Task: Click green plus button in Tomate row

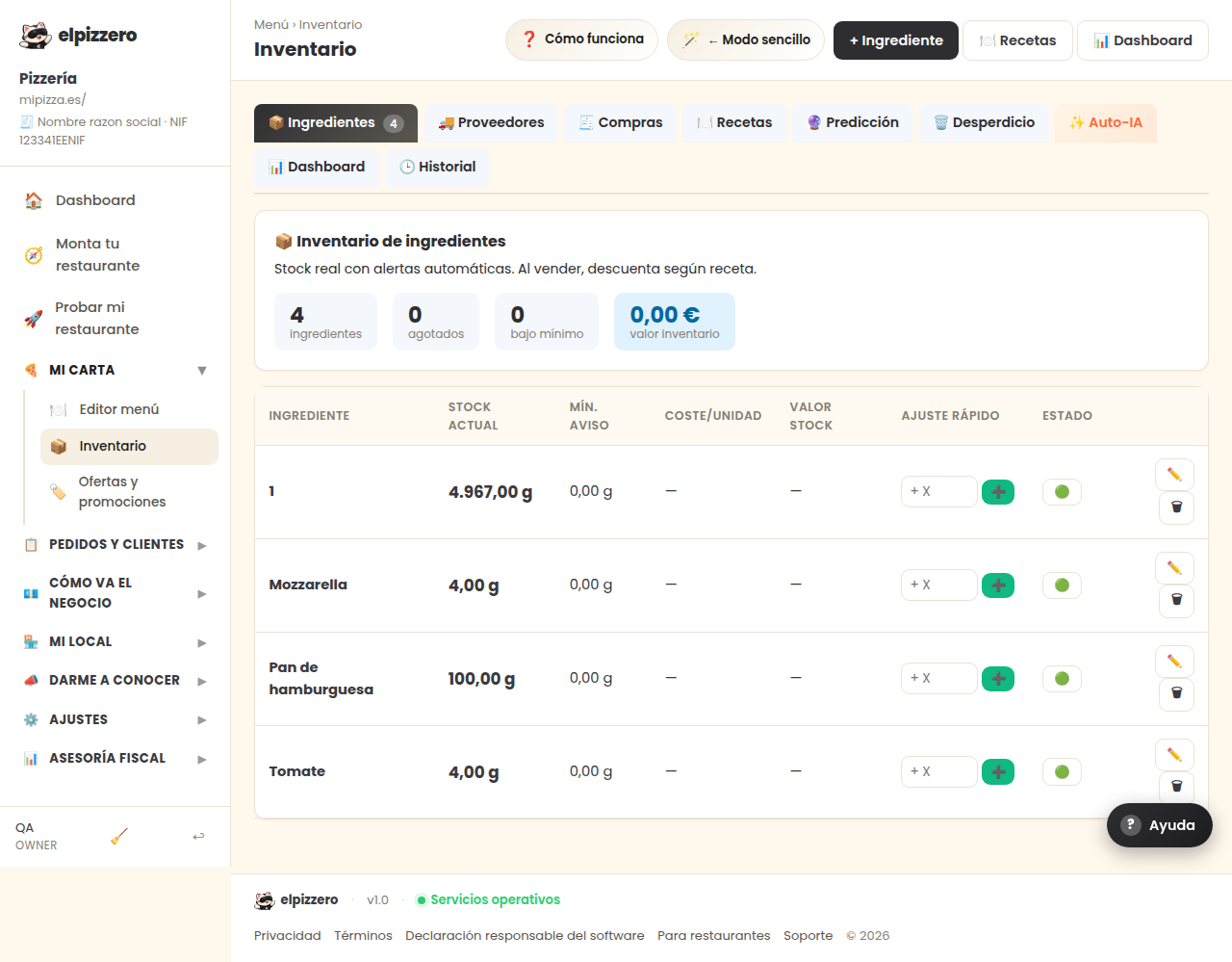Action: click(x=998, y=772)
